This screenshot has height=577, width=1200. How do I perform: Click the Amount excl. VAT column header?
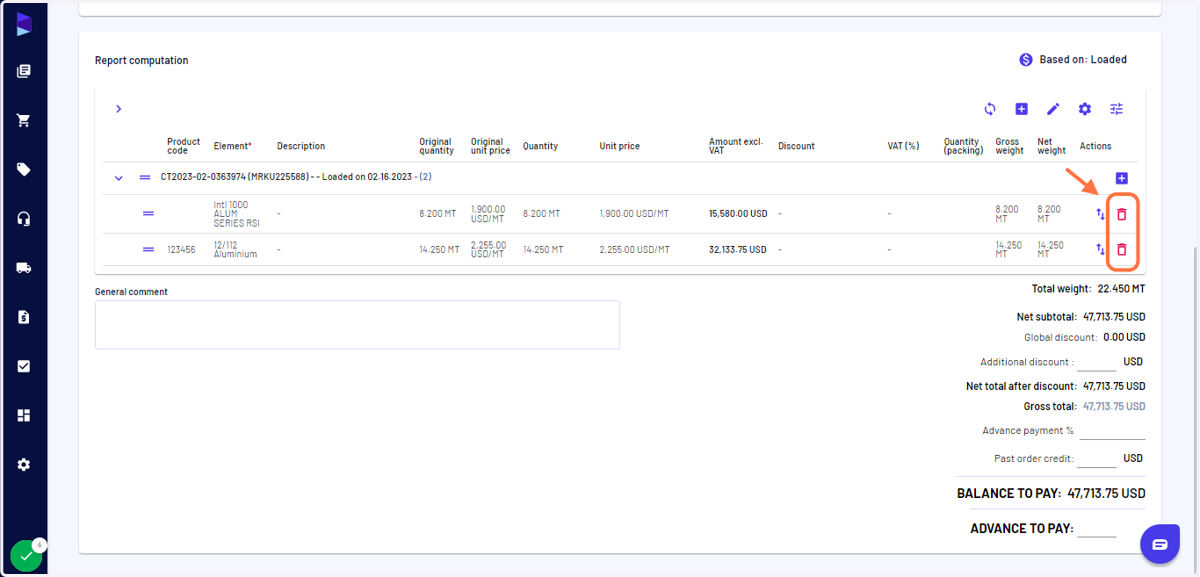point(737,146)
